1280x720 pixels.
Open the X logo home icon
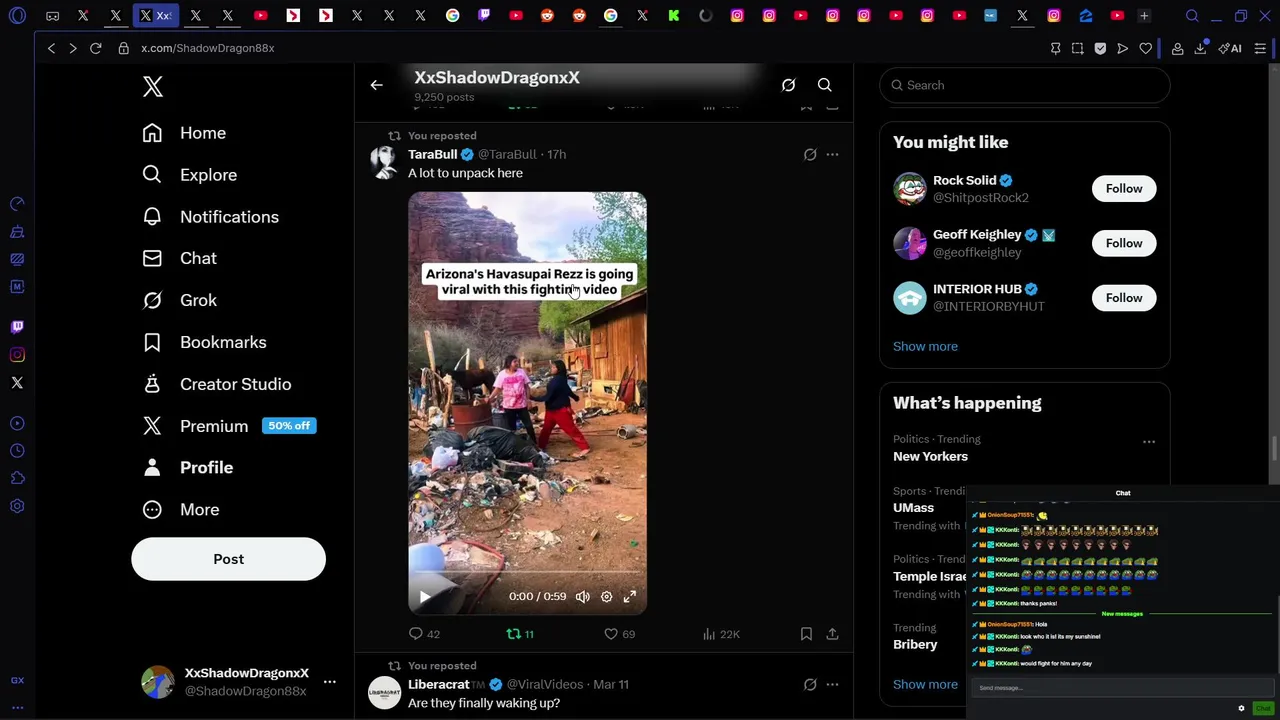click(x=152, y=87)
